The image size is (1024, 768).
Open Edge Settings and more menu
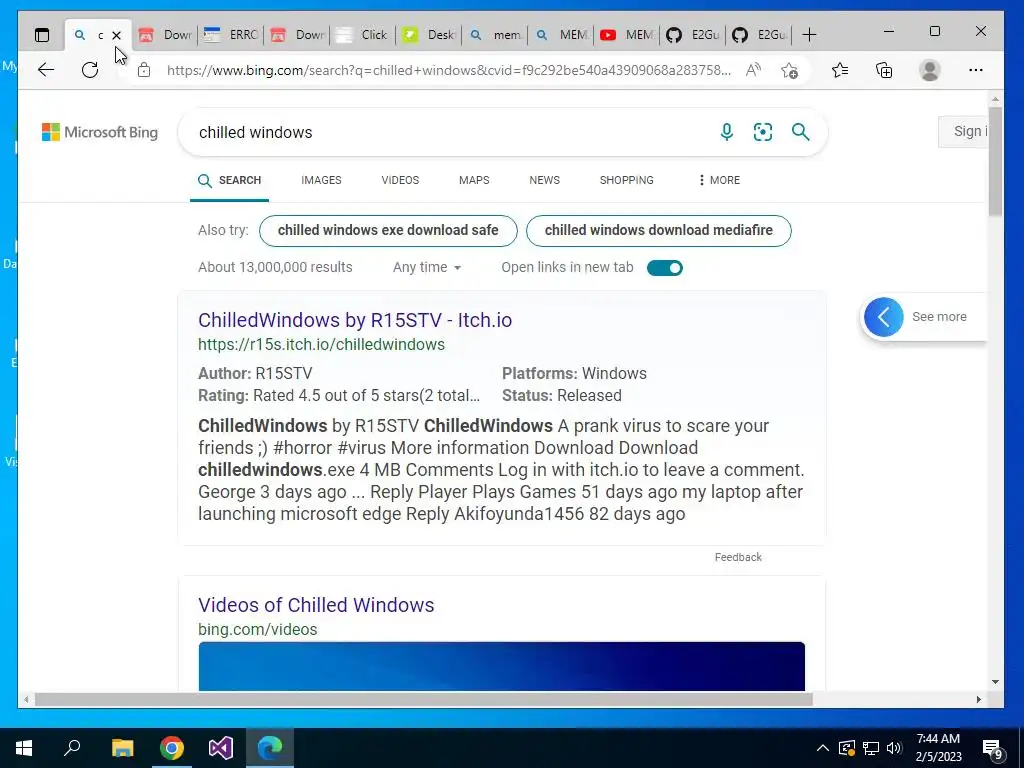tap(976, 70)
